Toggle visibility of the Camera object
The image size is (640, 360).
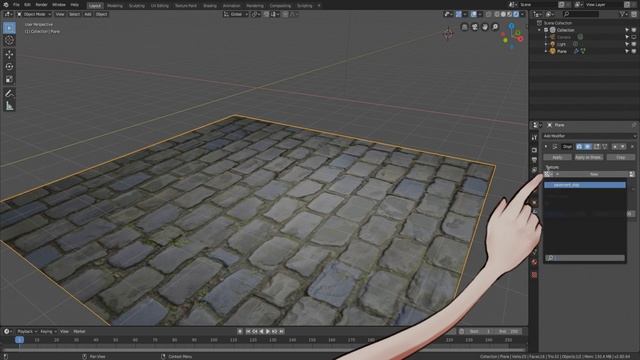pyautogui.click(x=634, y=37)
